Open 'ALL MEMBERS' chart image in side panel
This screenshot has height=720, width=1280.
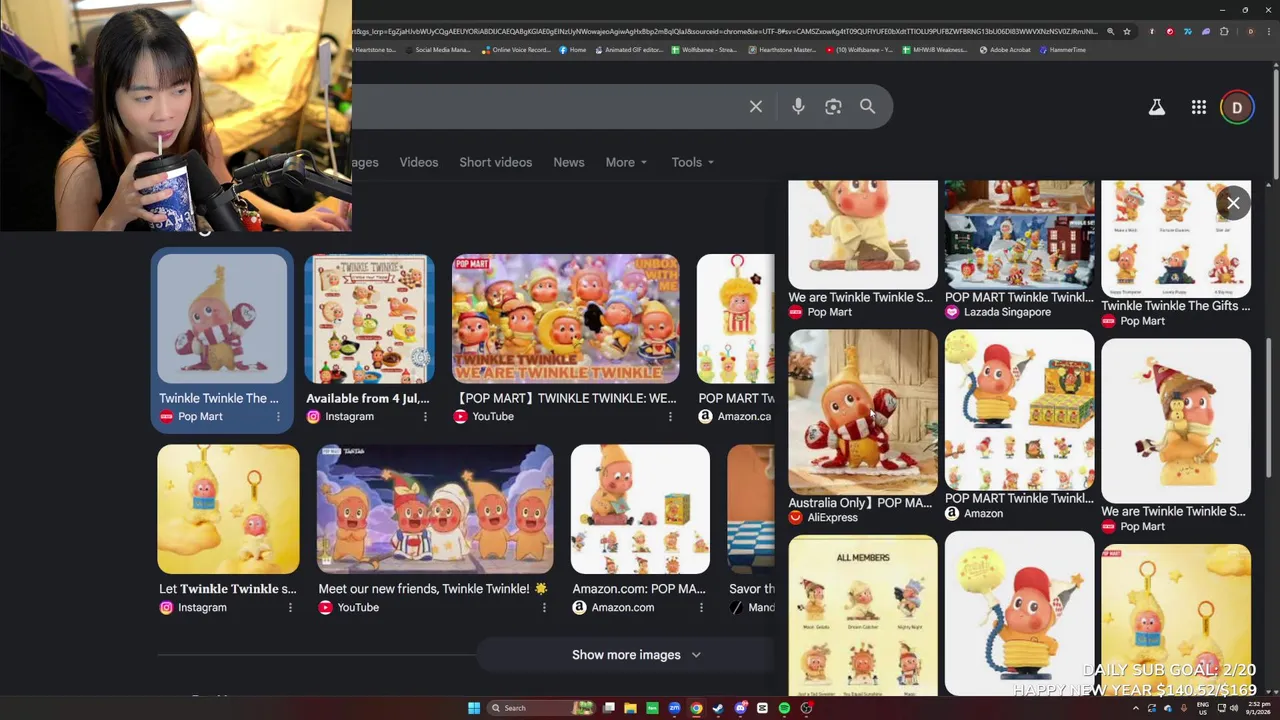coord(863,615)
